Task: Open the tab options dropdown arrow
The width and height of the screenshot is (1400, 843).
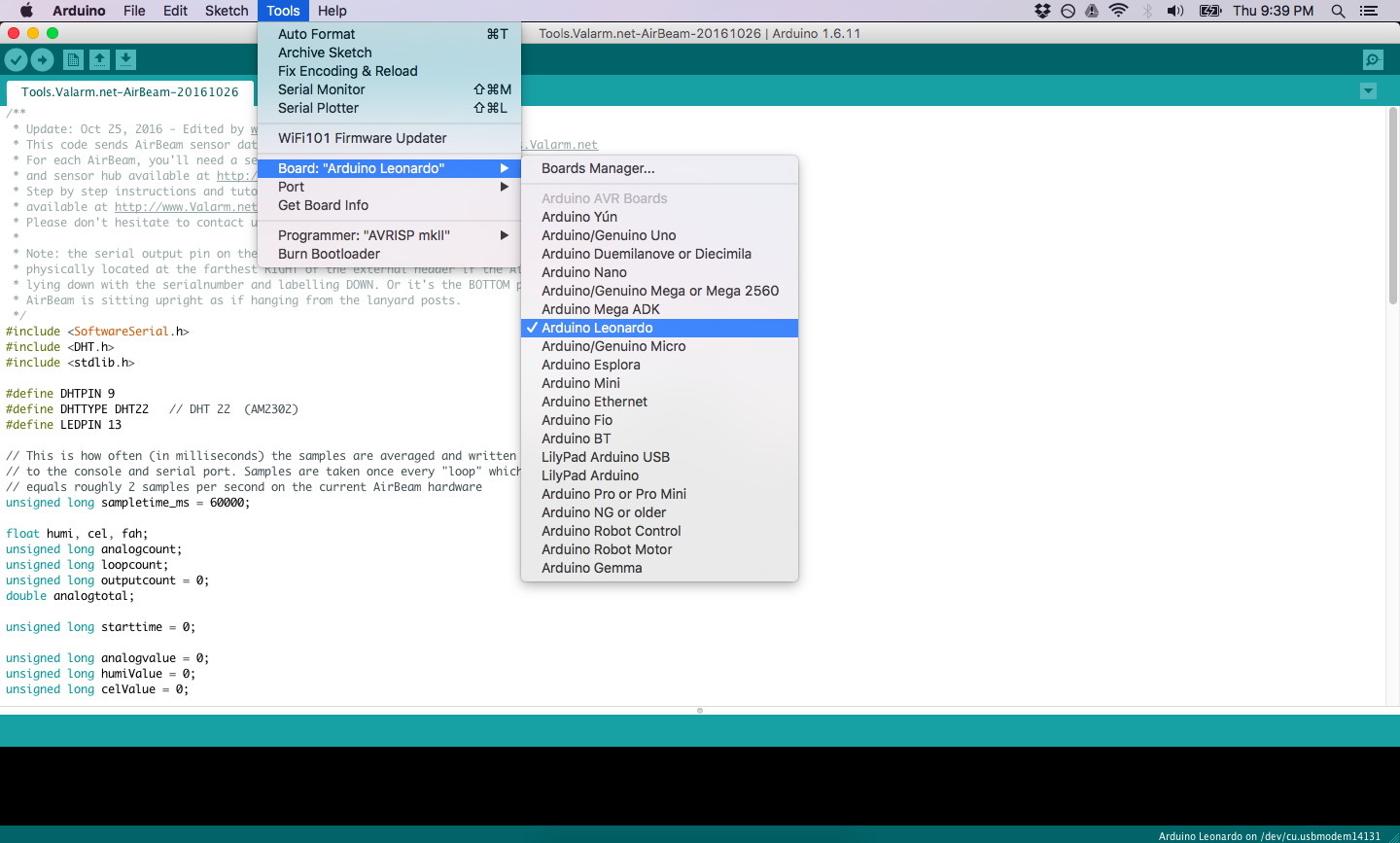Action: (x=1368, y=91)
